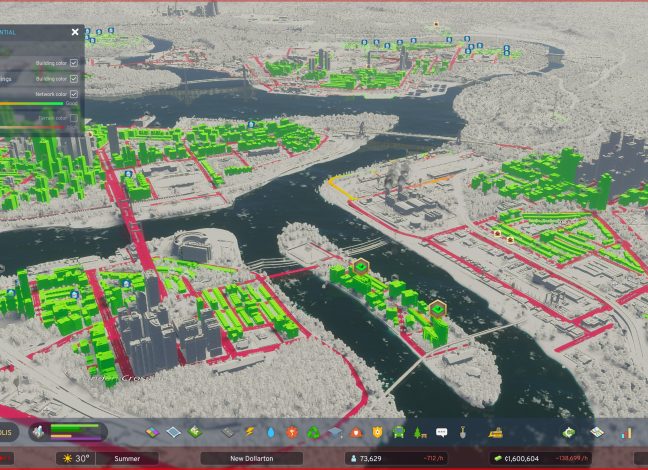Activate the yellow bulldozer tool
Image resolution: width=648 pixels, height=470 pixels.
[x=495, y=432]
